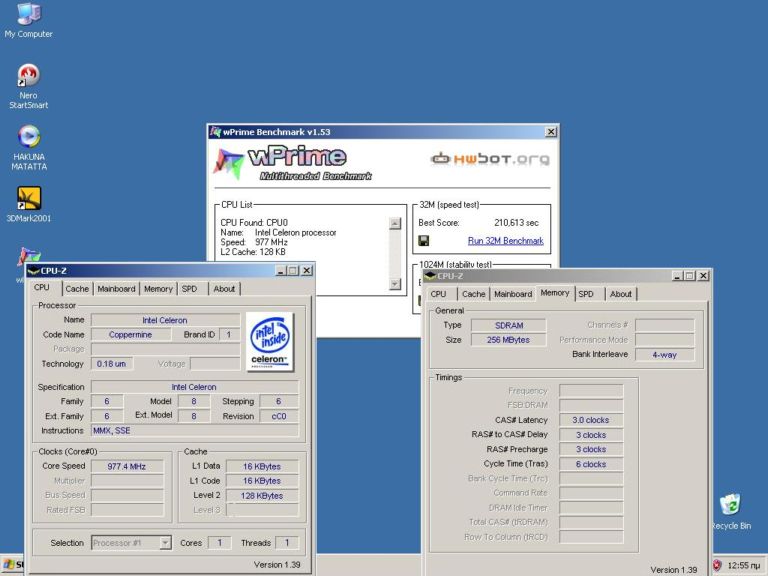
Task: Close the right CPU-Z window
Action: 703,276
